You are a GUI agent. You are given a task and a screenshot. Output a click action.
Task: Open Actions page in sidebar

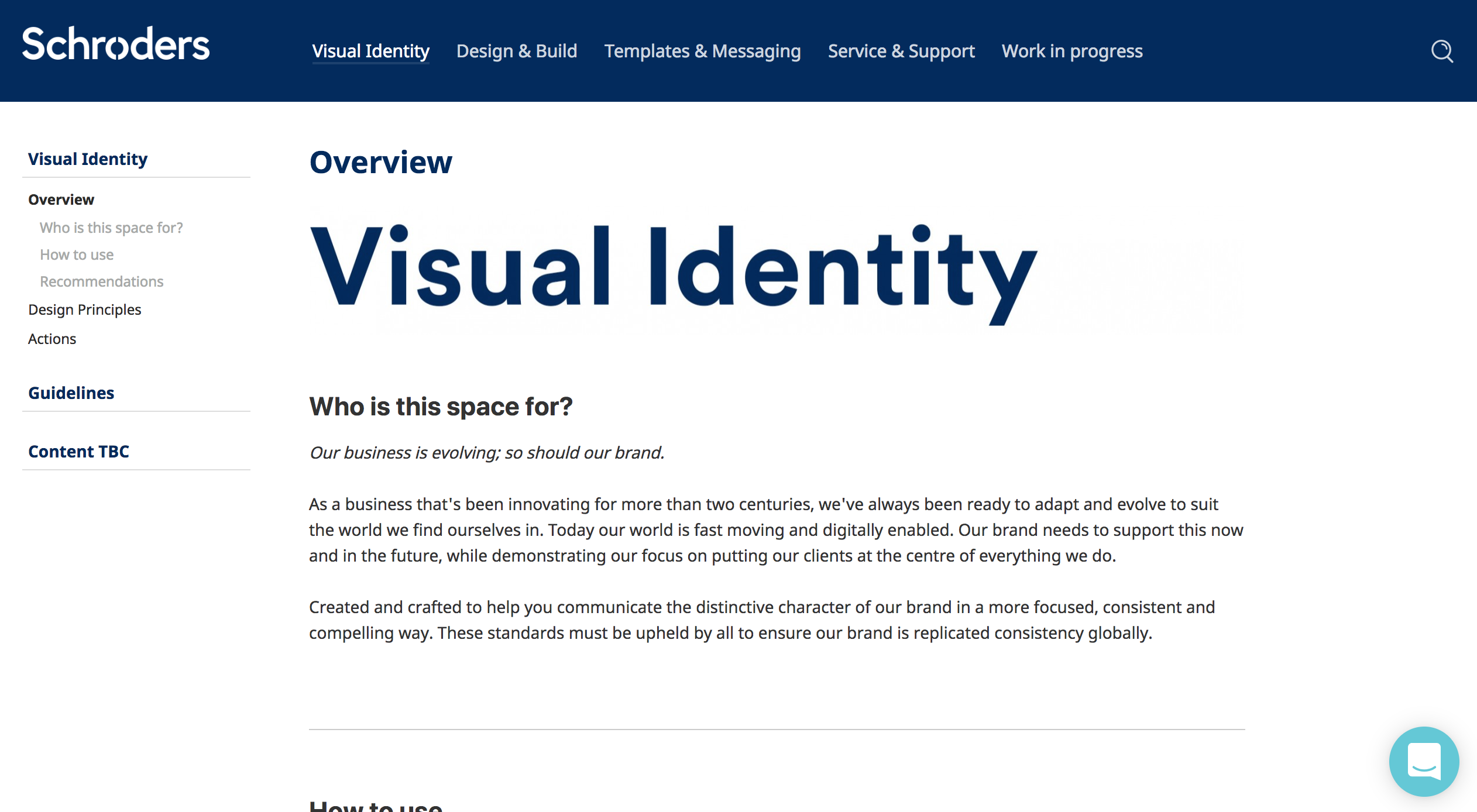point(52,339)
